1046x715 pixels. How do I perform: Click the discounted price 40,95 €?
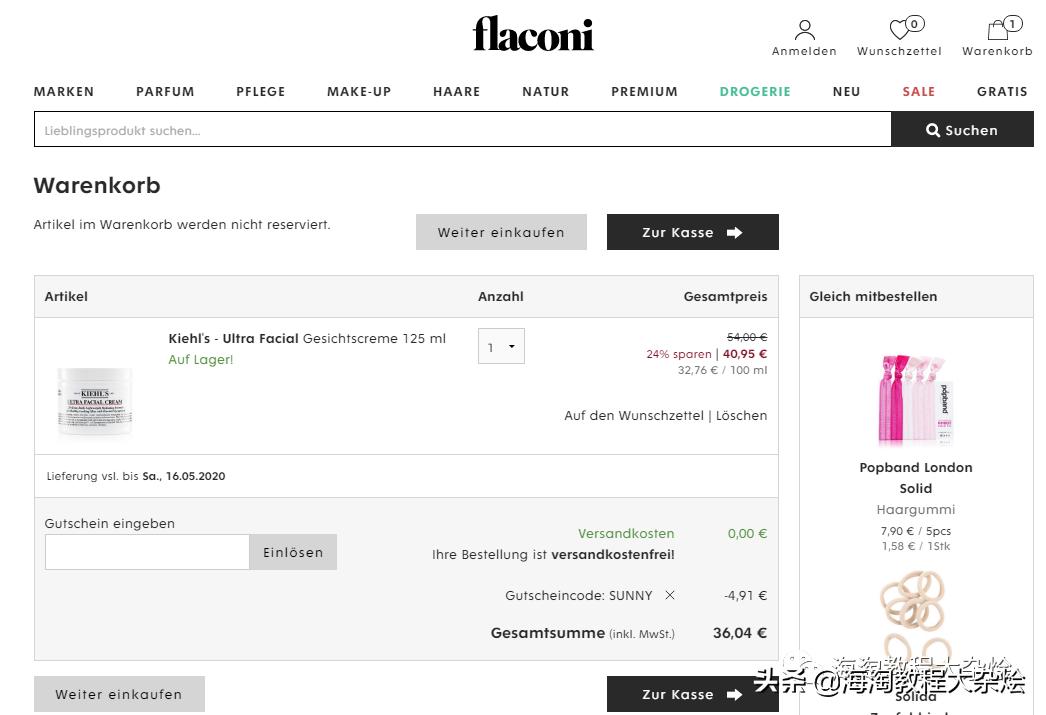coord(744,354)
